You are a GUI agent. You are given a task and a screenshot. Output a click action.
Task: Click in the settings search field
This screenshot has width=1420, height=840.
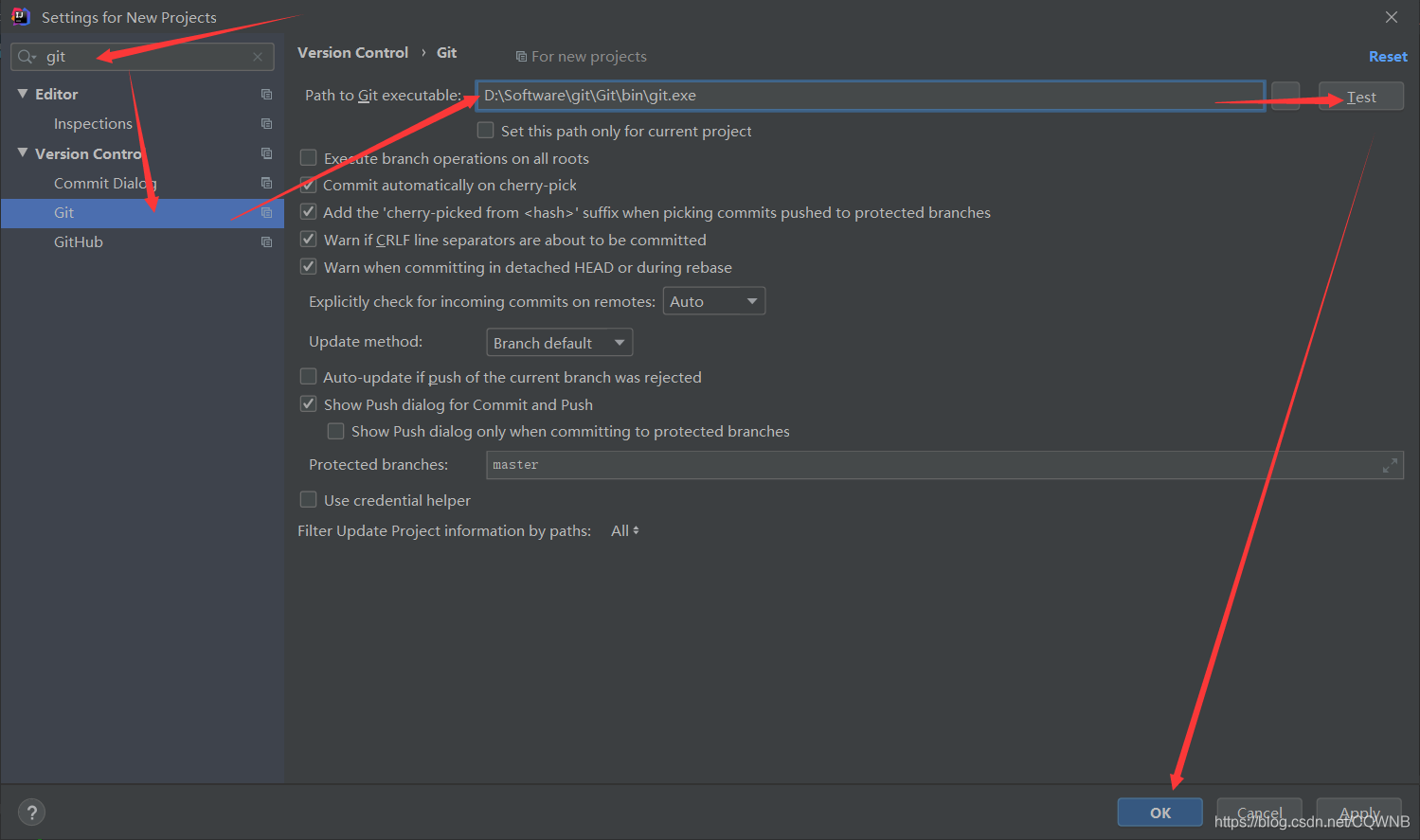142,57
